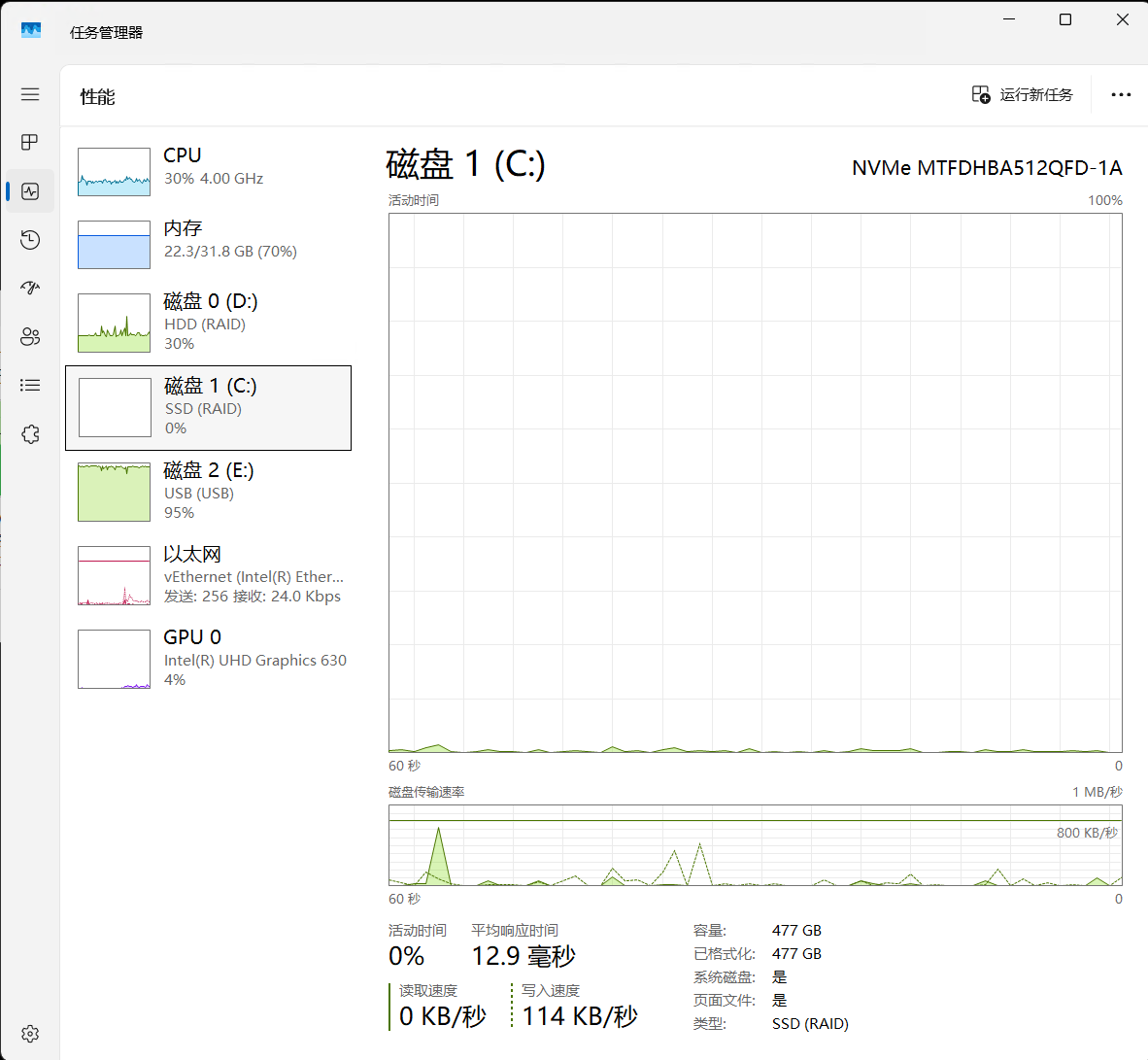The height and width of the screenshot is (1060, 1148).
Task: Click the large 活动时间 chart area
Action: coord(756,481)
